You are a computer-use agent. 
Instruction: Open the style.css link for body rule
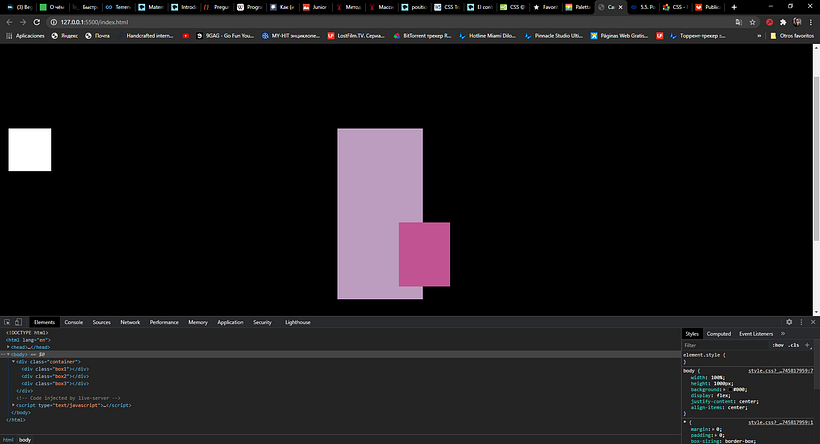(x=780, y=371)
